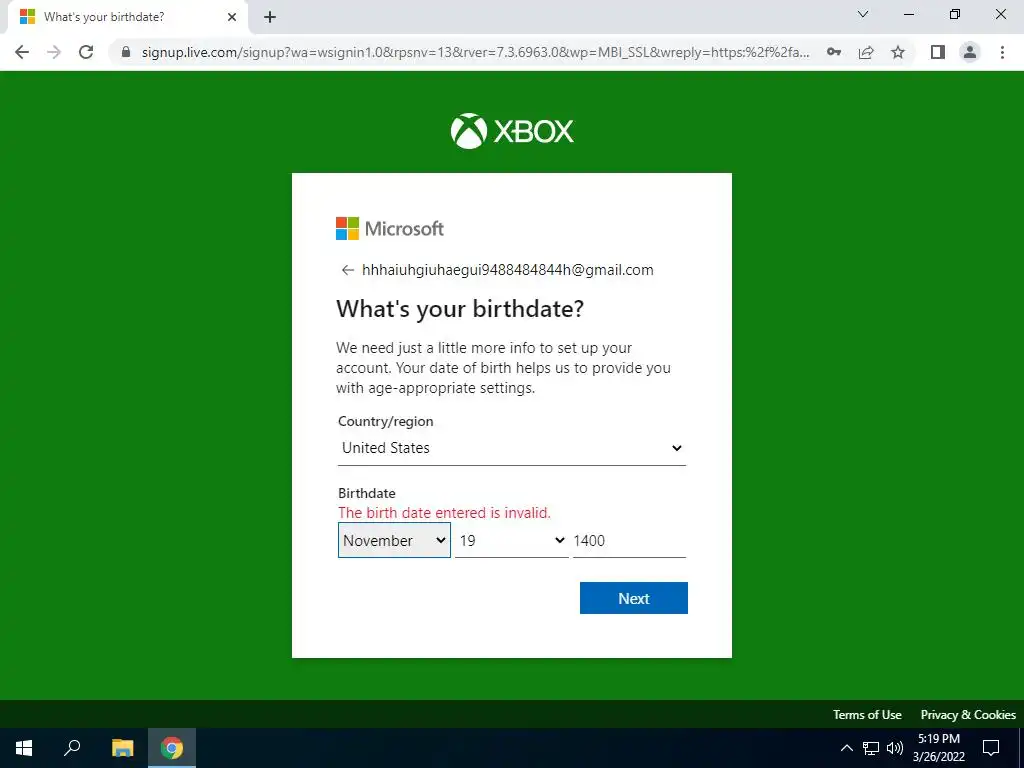Open the network tray icon
The image size is (1024, 768).
tap(871, 748)
